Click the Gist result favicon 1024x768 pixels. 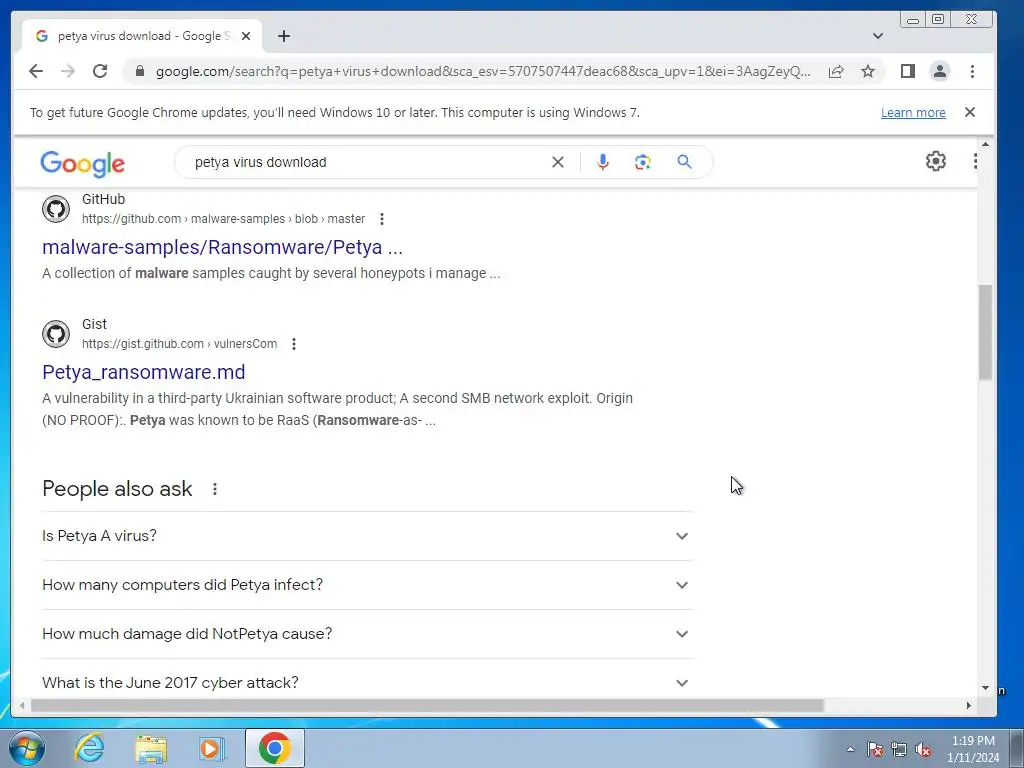point(56,334)
